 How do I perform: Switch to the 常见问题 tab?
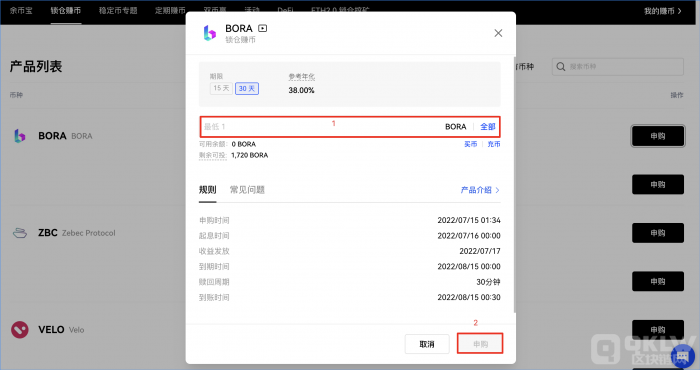(x=247, y=190)
